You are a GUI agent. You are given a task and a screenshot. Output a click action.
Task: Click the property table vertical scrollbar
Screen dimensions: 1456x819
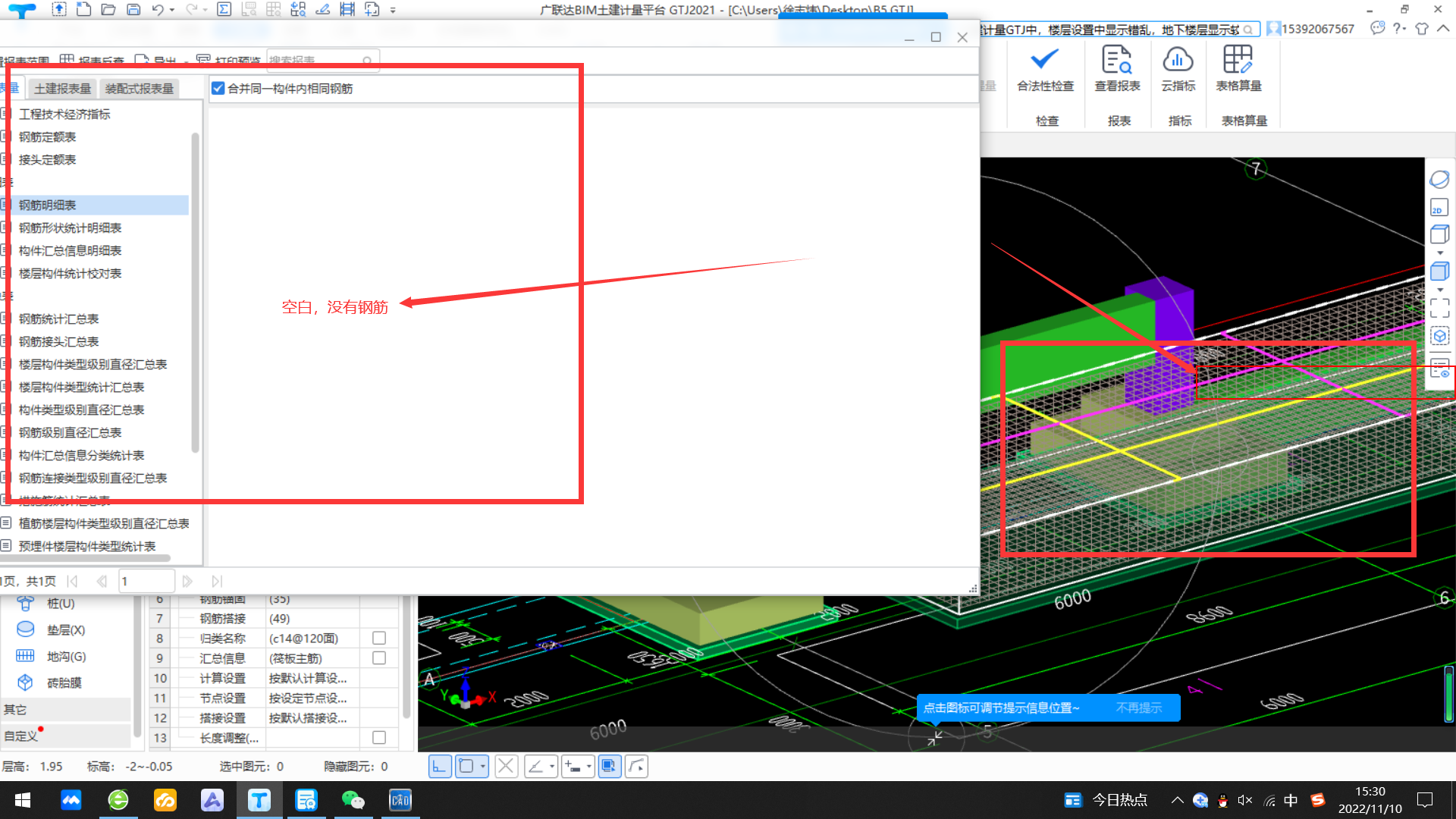(x=406, y=656)
